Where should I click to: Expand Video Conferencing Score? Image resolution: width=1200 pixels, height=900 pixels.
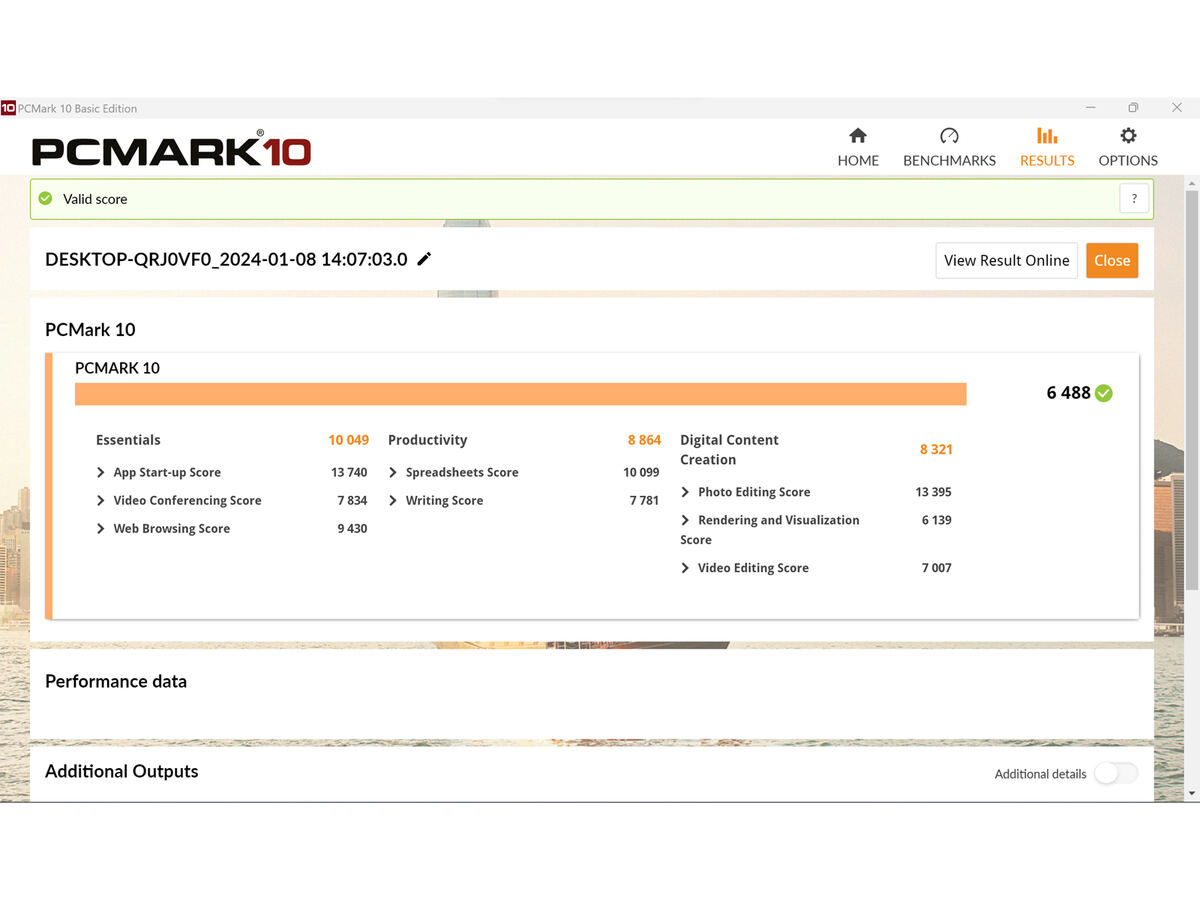(x=100, y=500)
